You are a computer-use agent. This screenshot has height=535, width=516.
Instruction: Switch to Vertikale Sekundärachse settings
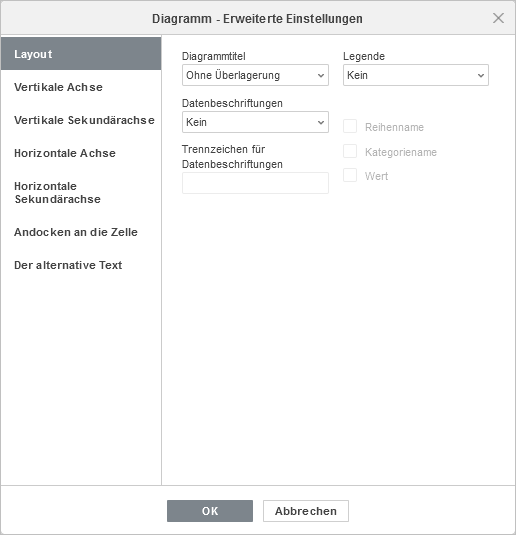(81, 120)
